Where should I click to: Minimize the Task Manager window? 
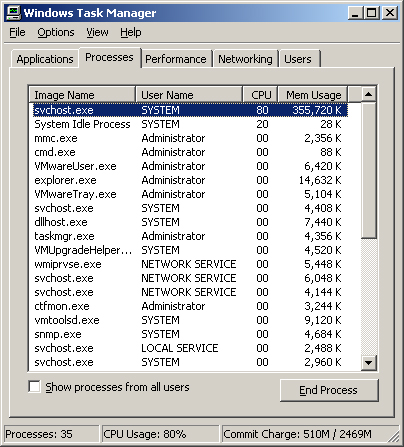[355, 13]
